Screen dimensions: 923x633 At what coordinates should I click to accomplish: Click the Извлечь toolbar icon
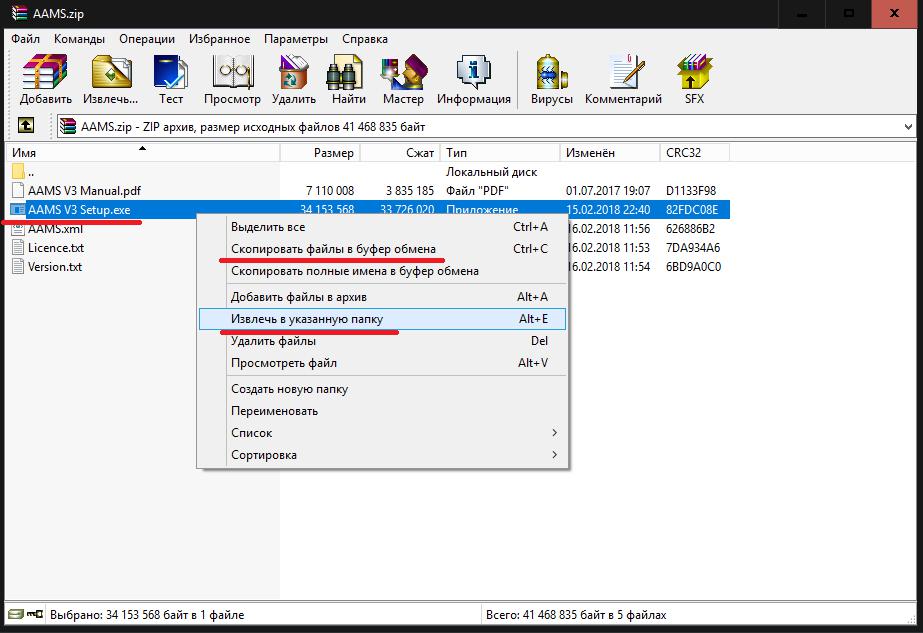pyautogui.click(x=111, y=72)
